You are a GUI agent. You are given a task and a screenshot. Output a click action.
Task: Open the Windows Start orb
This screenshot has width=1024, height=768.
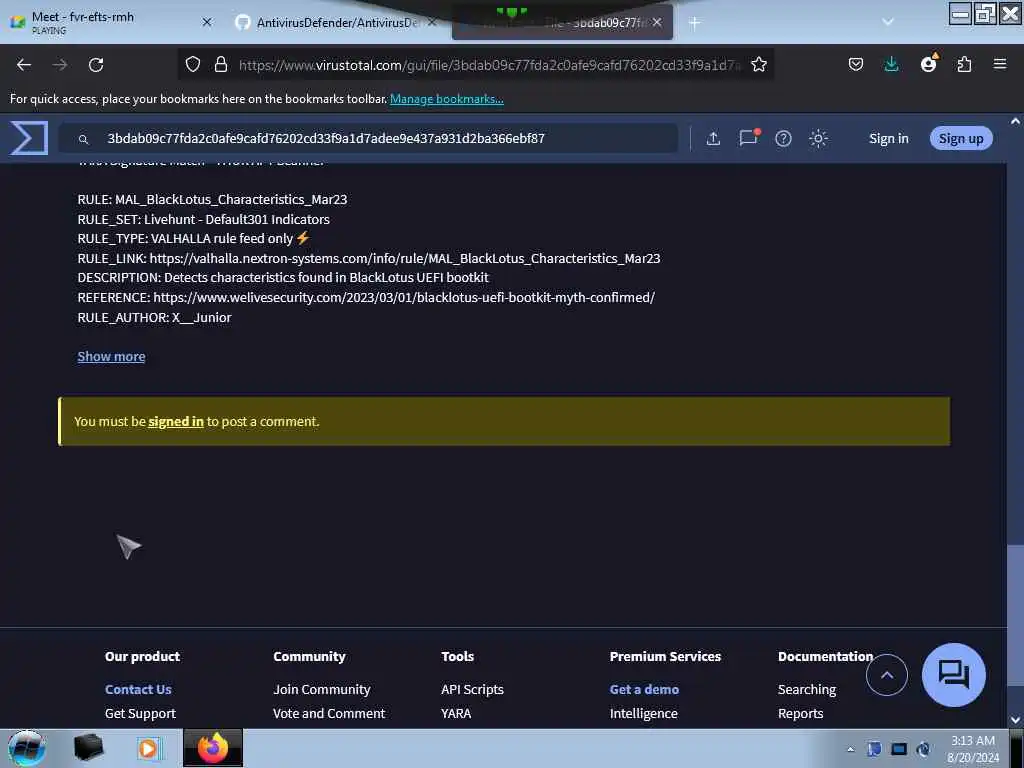coord(26,748)
